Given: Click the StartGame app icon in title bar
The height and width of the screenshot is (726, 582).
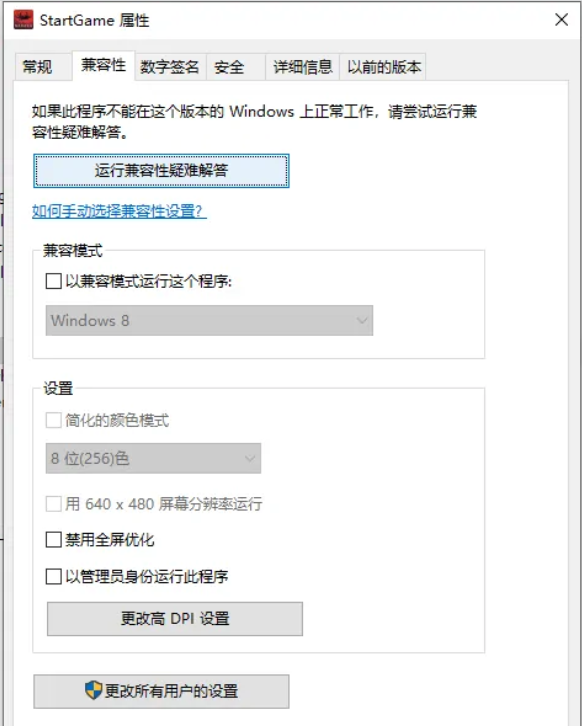Looking at the screenshot, I should [x=23, y=20].
